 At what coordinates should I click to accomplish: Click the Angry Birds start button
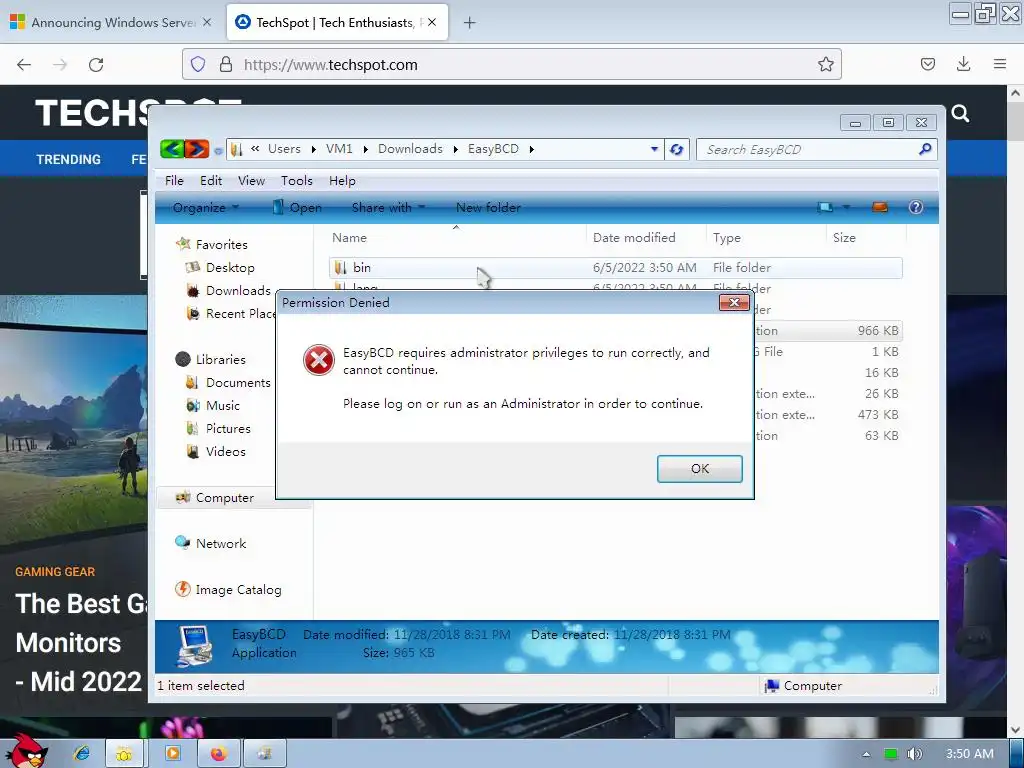[x=27, y=751]
